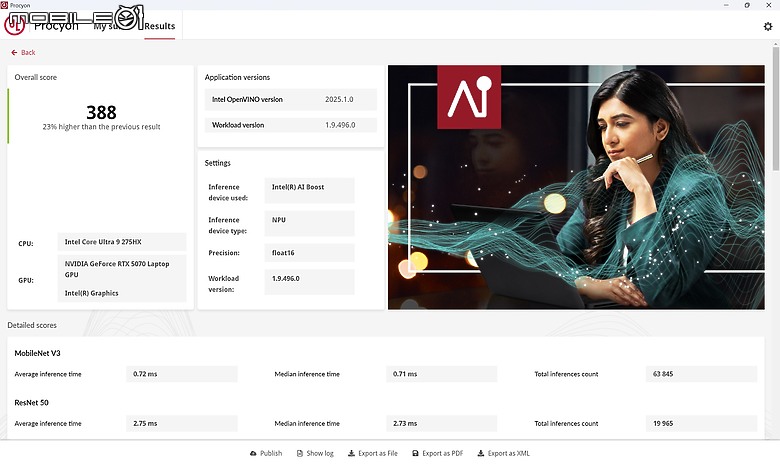Click ResNet 50 total inferences 19 965

click(701, 424)
